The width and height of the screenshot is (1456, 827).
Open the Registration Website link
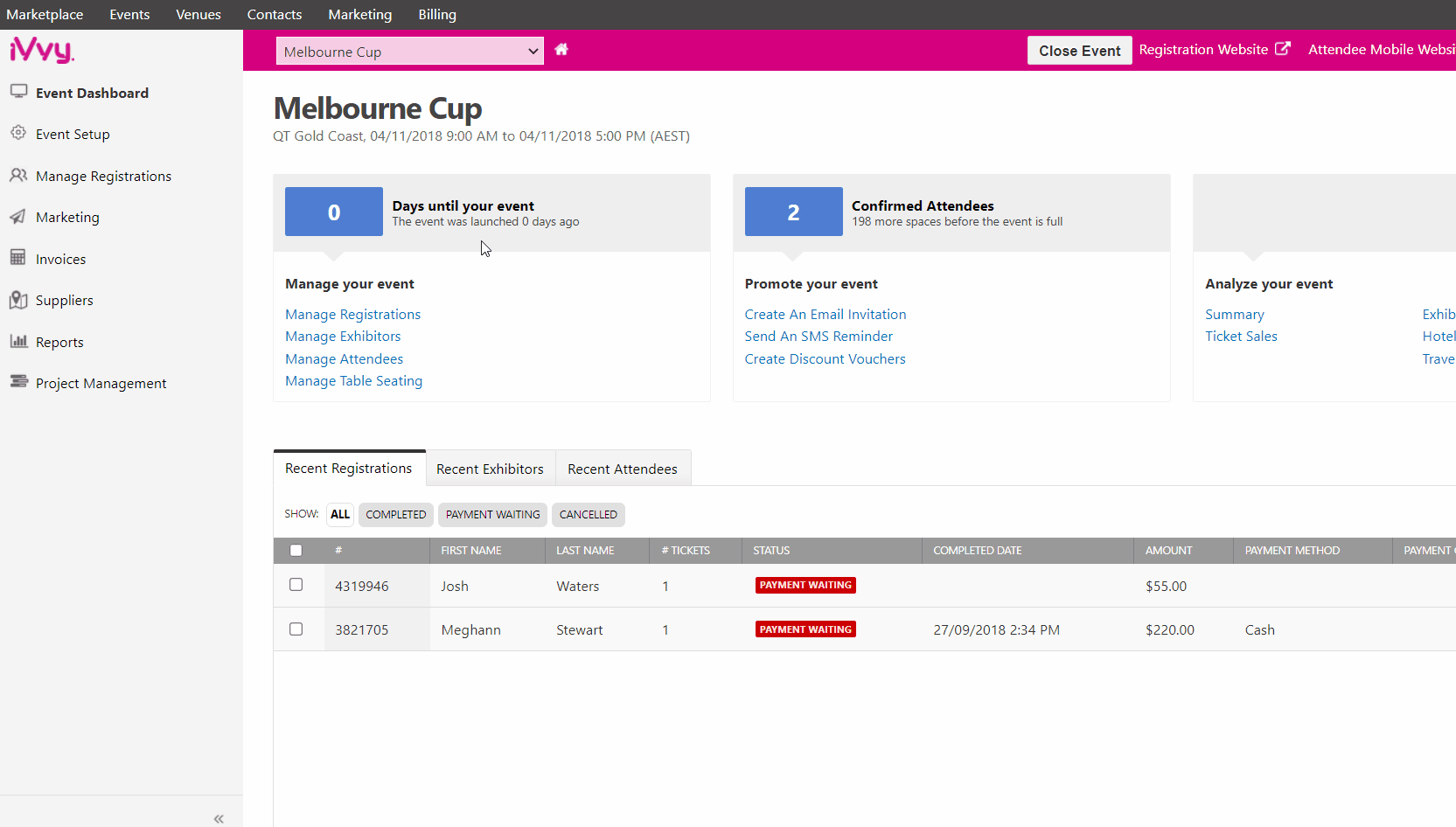pyautogui.click(x=1203, y=50)
